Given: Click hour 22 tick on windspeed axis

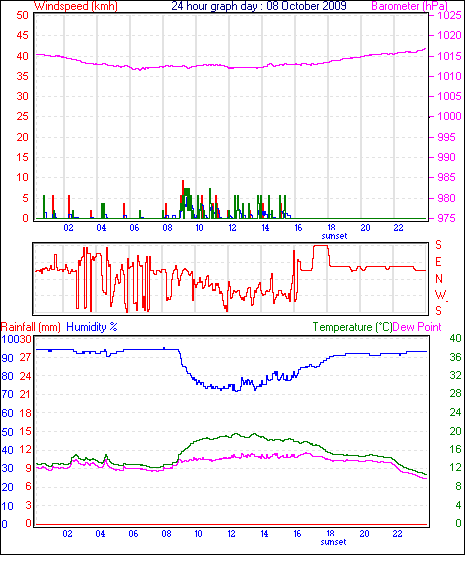Looking at the screenshot, I should (x=398, y=228).
